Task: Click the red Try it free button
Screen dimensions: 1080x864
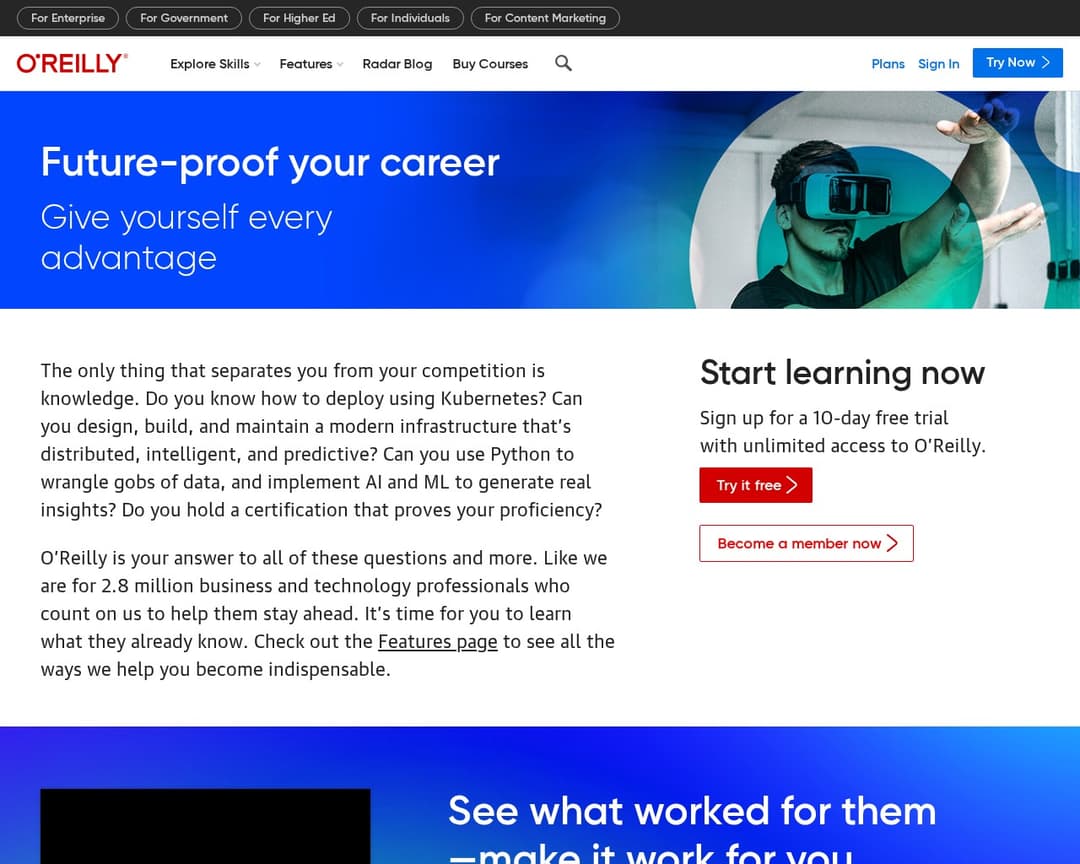Action: (756, 485)
